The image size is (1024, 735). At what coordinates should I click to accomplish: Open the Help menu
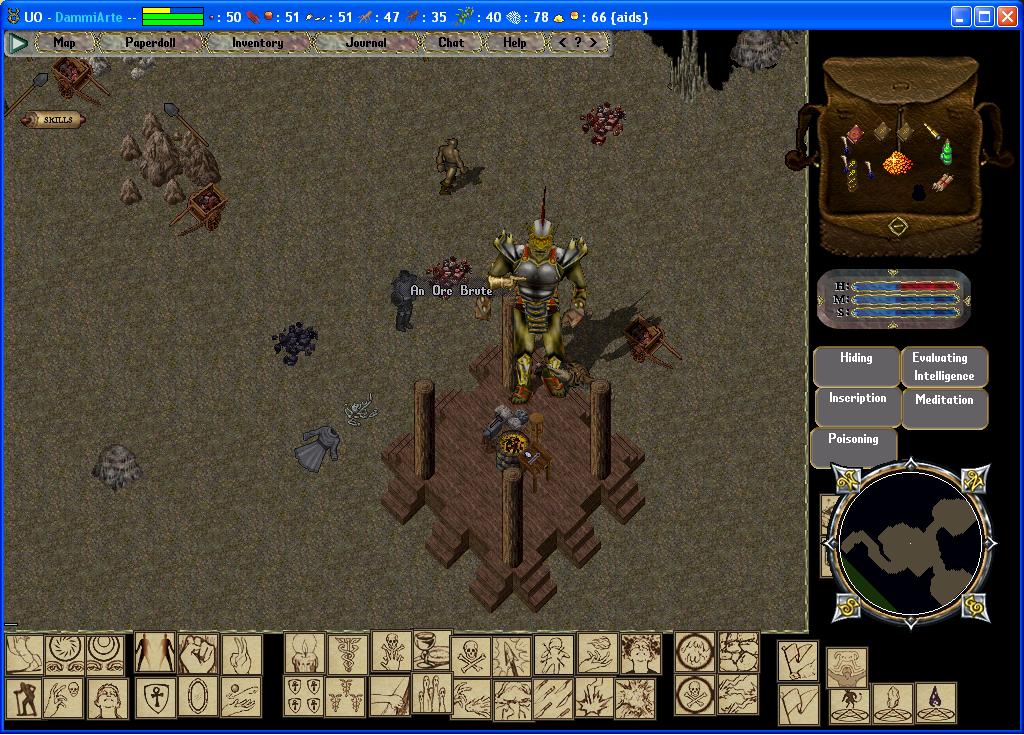click(515, 42)
